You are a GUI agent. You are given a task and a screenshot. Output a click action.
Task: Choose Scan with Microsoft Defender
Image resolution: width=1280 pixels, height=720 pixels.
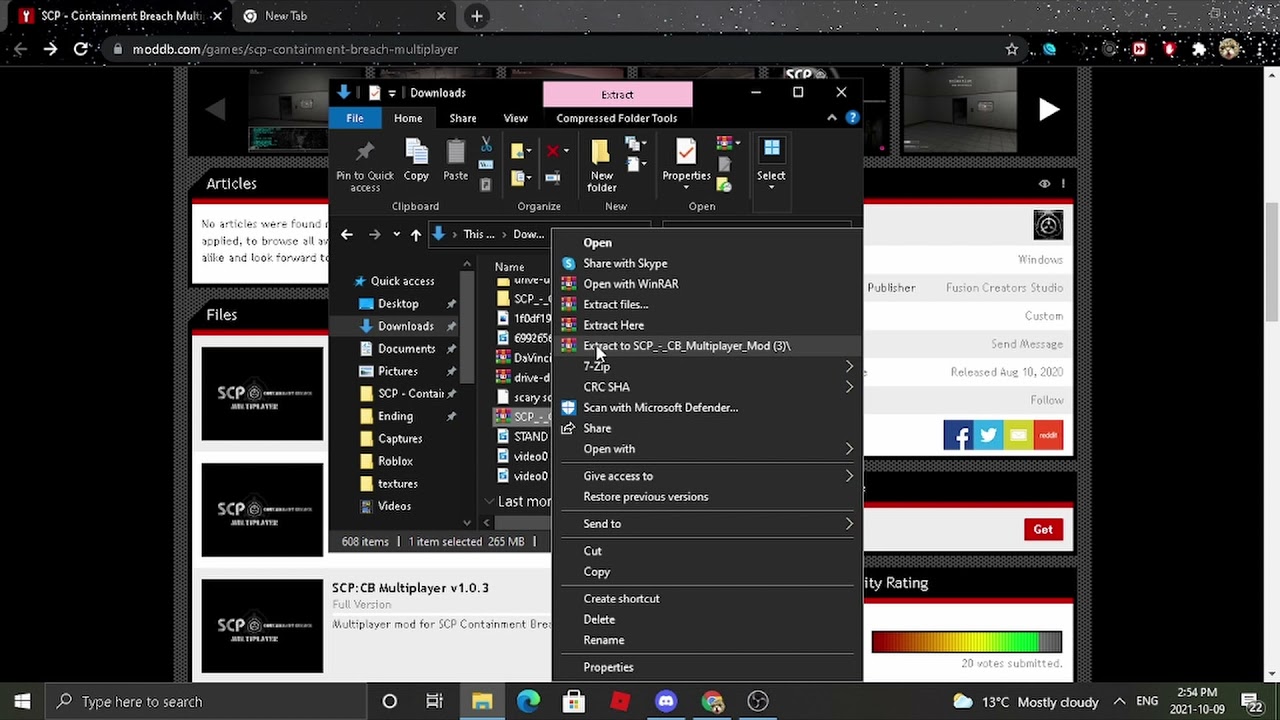(x=661, y=408)
